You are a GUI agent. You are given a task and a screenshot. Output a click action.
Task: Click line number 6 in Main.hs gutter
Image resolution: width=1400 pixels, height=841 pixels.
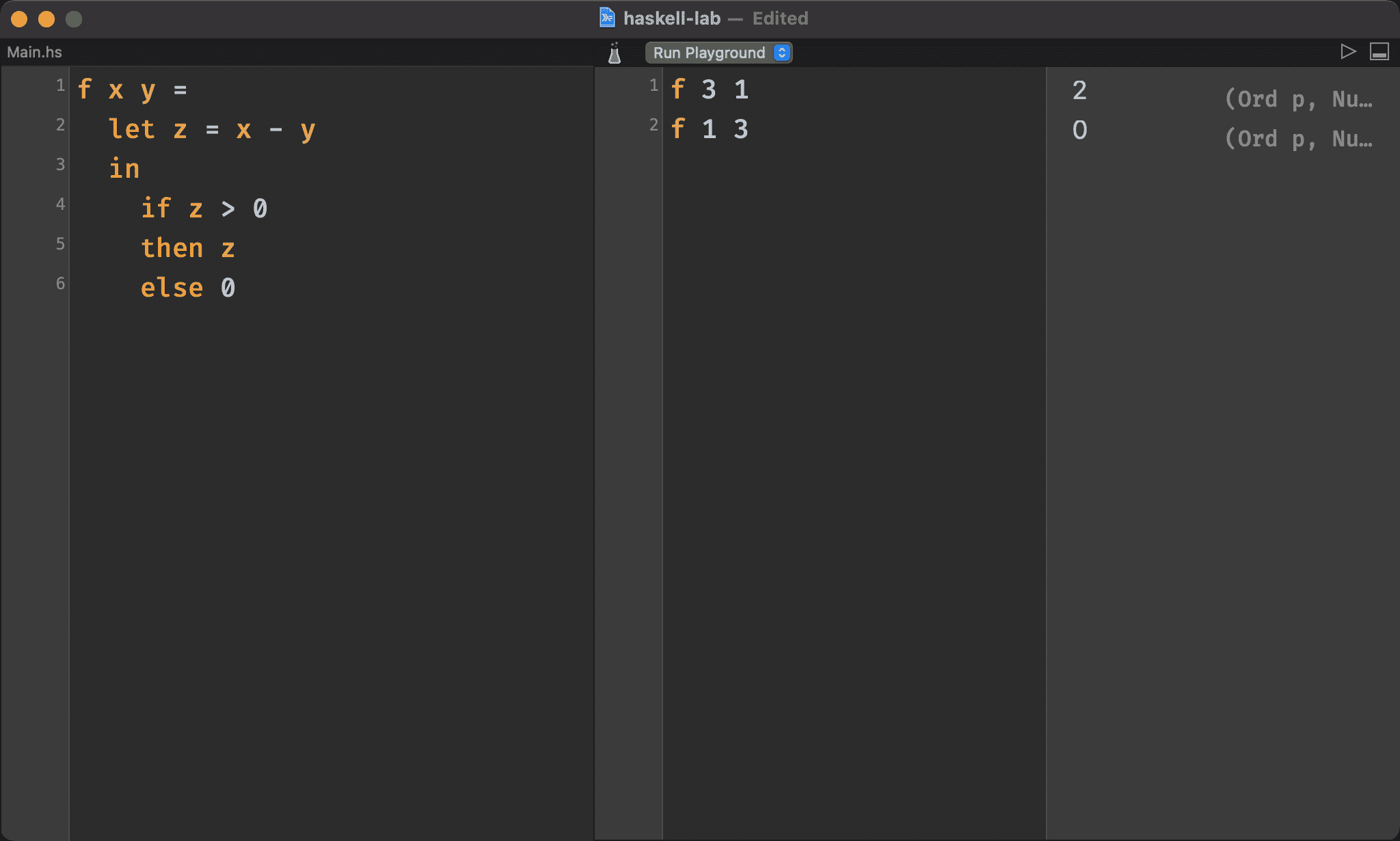pos(60,284)
